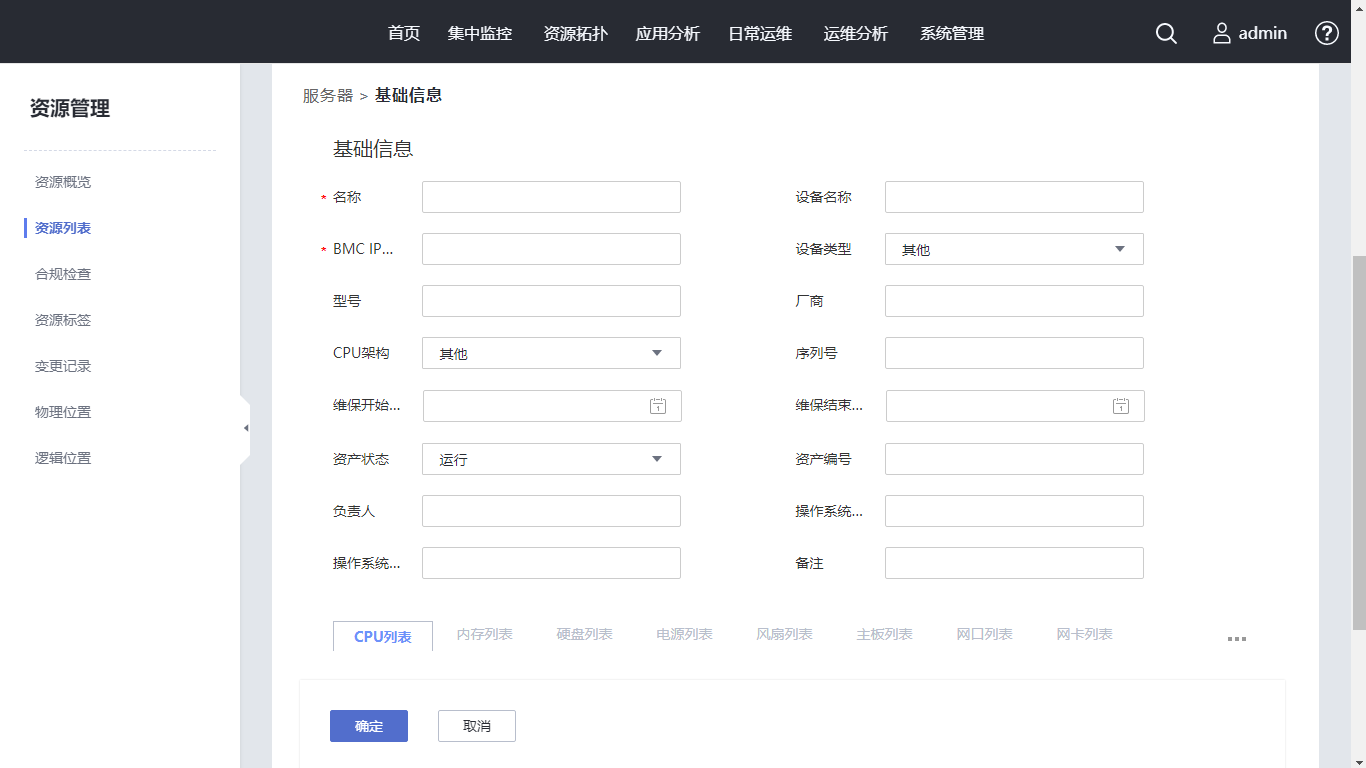Viewport: 1366px width, 768px height.
Task: Go to 服务器 breadcrumb link
Action: (328, 95)
